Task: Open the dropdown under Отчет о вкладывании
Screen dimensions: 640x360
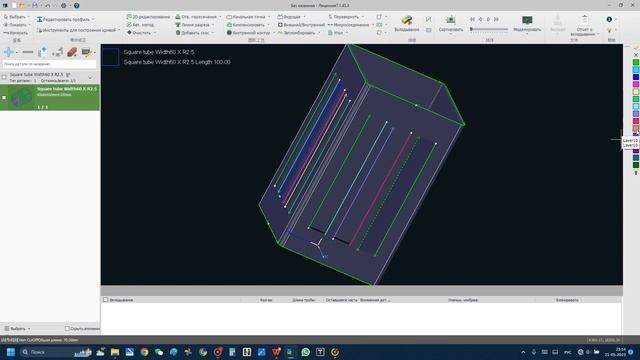Action: click(598, 34)
